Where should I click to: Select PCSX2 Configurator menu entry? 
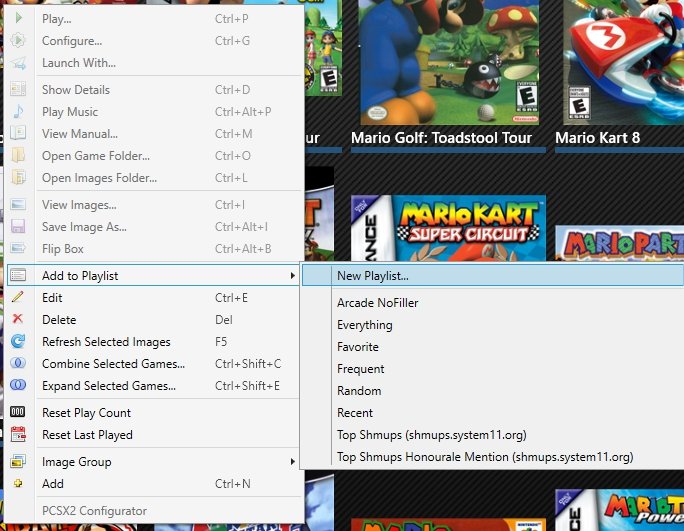coord(154,511)
